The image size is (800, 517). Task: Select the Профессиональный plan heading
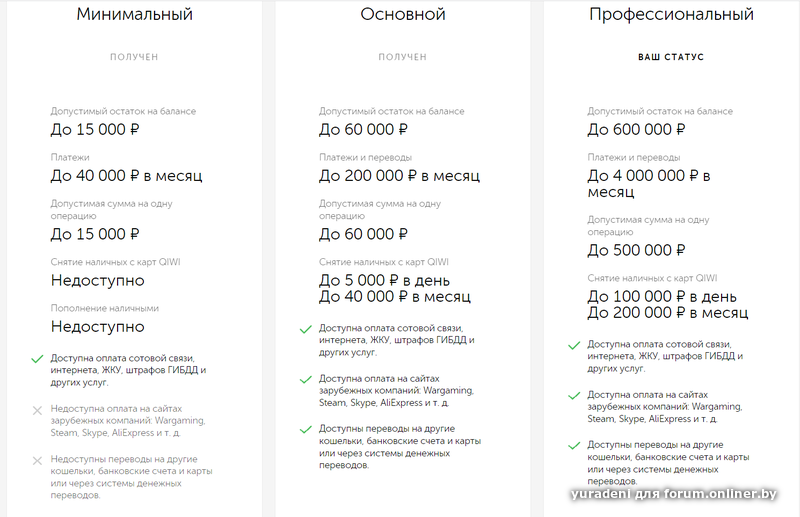click(x=671, y=15)
